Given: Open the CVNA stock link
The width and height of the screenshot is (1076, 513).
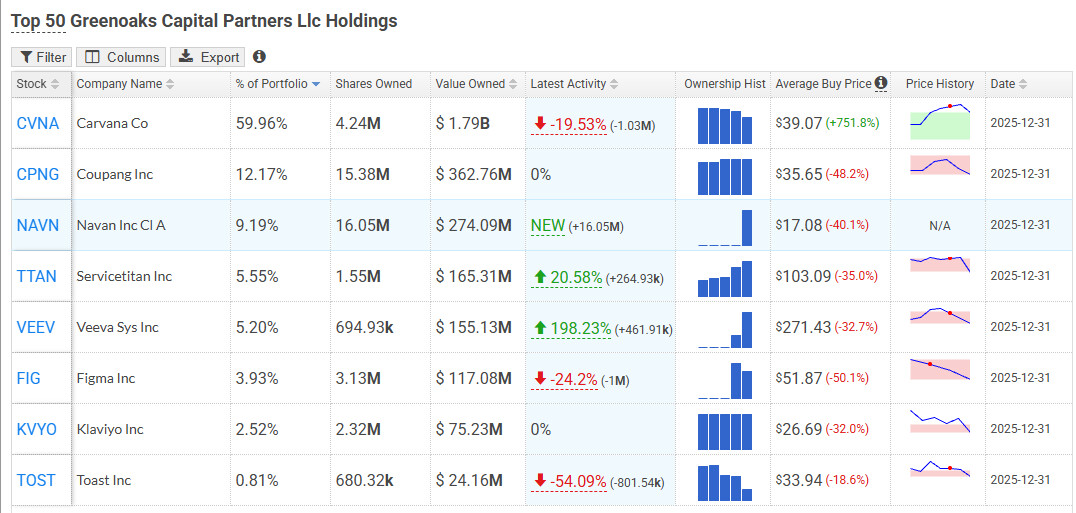Looking at the screenshot, I should point(38,123).
